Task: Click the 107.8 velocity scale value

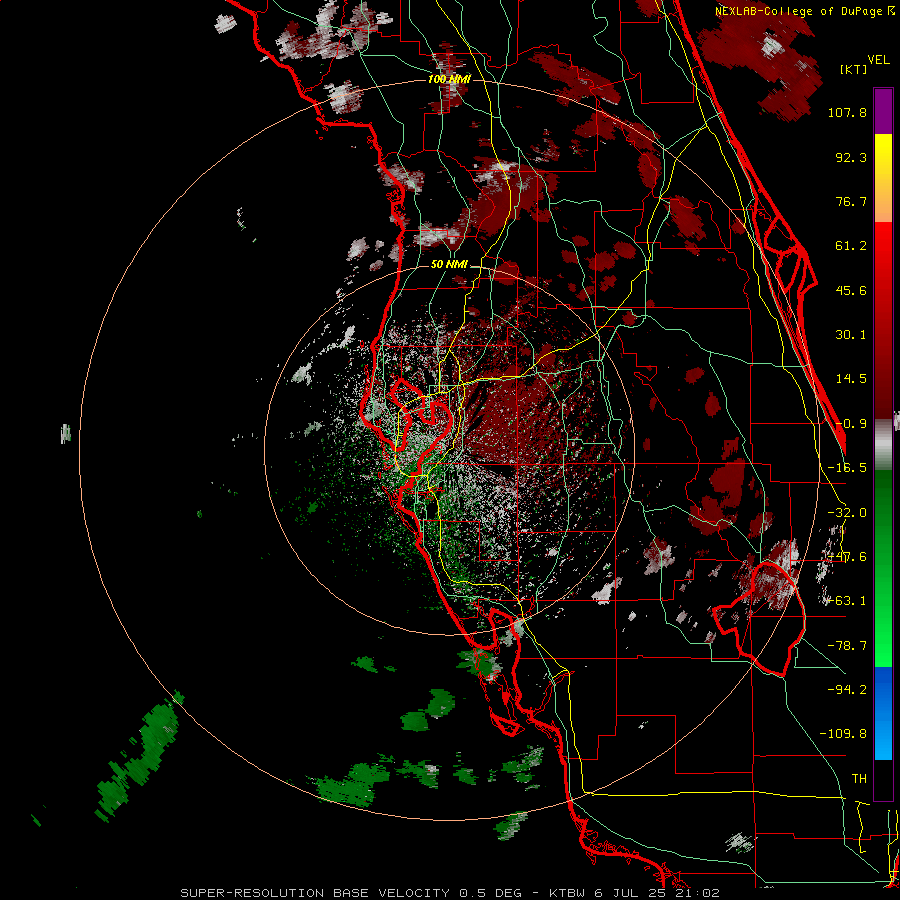Action: [x=847, y=112]
